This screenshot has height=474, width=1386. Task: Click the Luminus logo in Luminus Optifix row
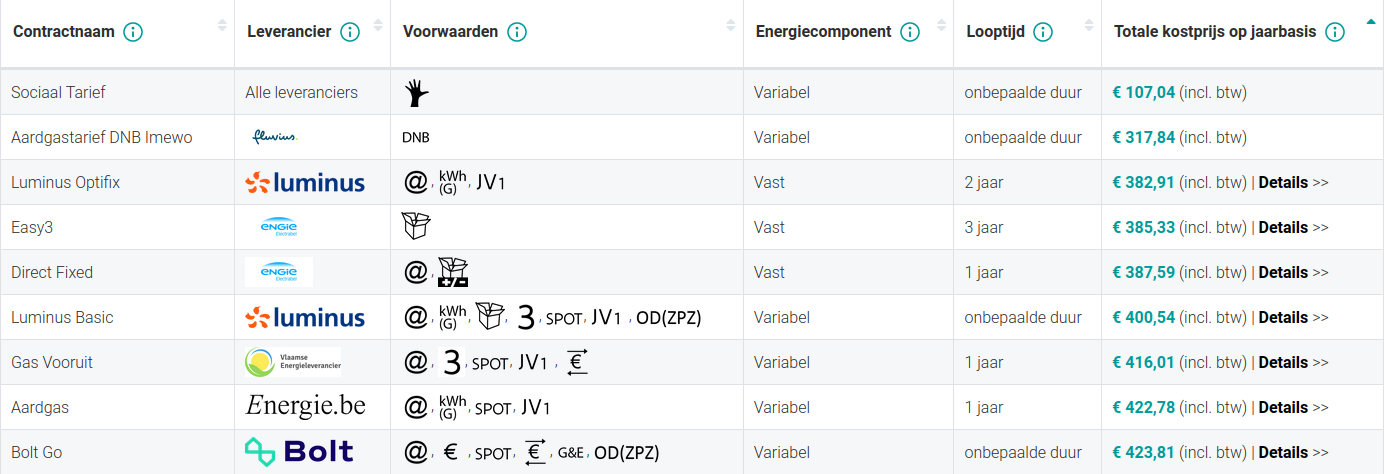click(305, 182)
